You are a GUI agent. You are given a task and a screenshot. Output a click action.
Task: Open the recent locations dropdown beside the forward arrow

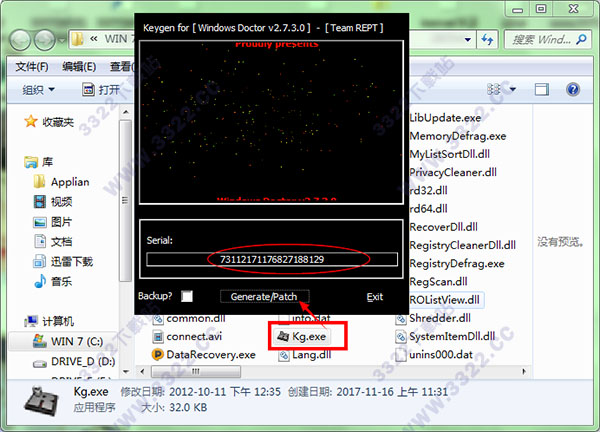coord(62,40)
